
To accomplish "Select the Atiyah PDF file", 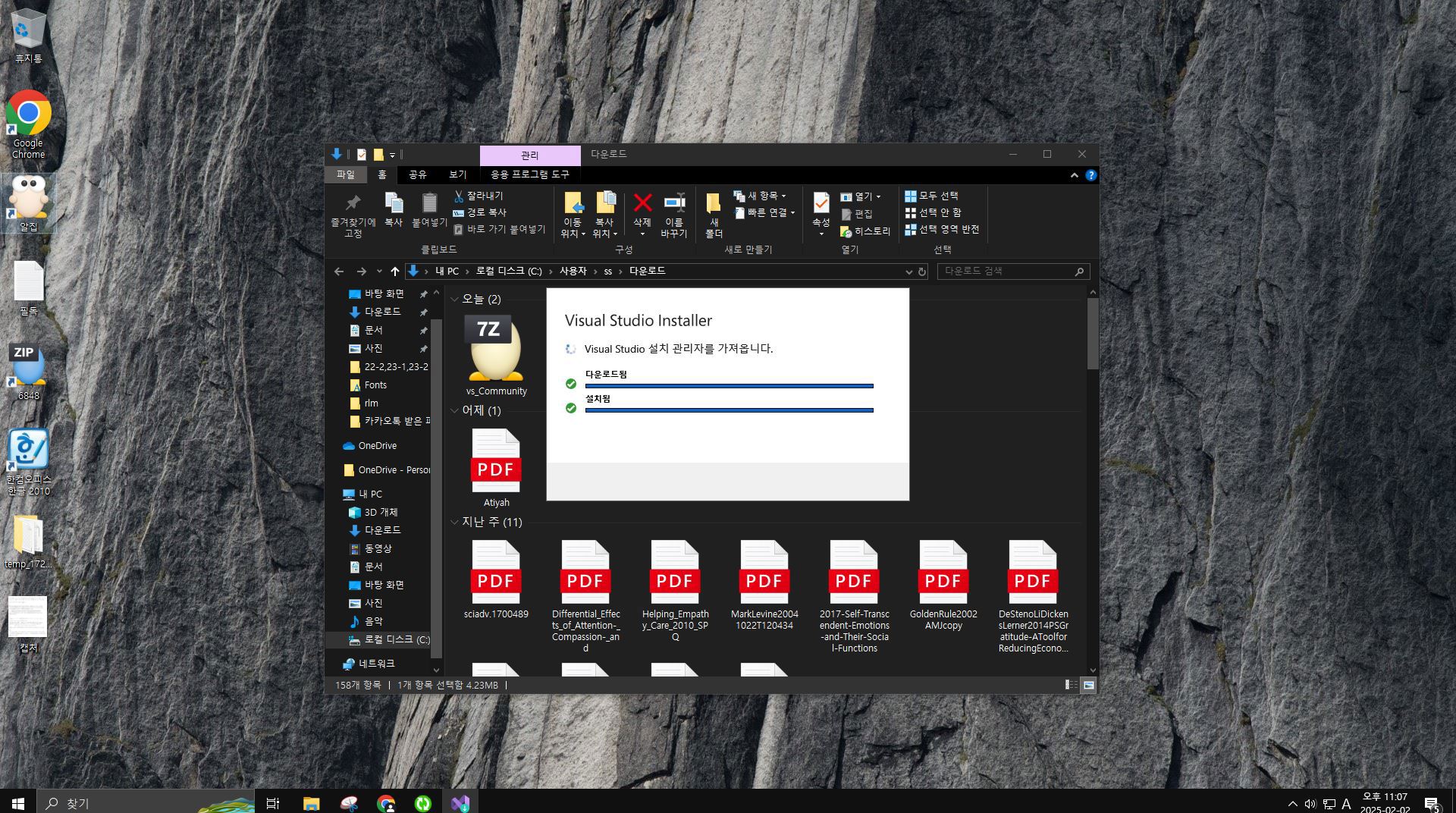I will click(x=496, y=466).
